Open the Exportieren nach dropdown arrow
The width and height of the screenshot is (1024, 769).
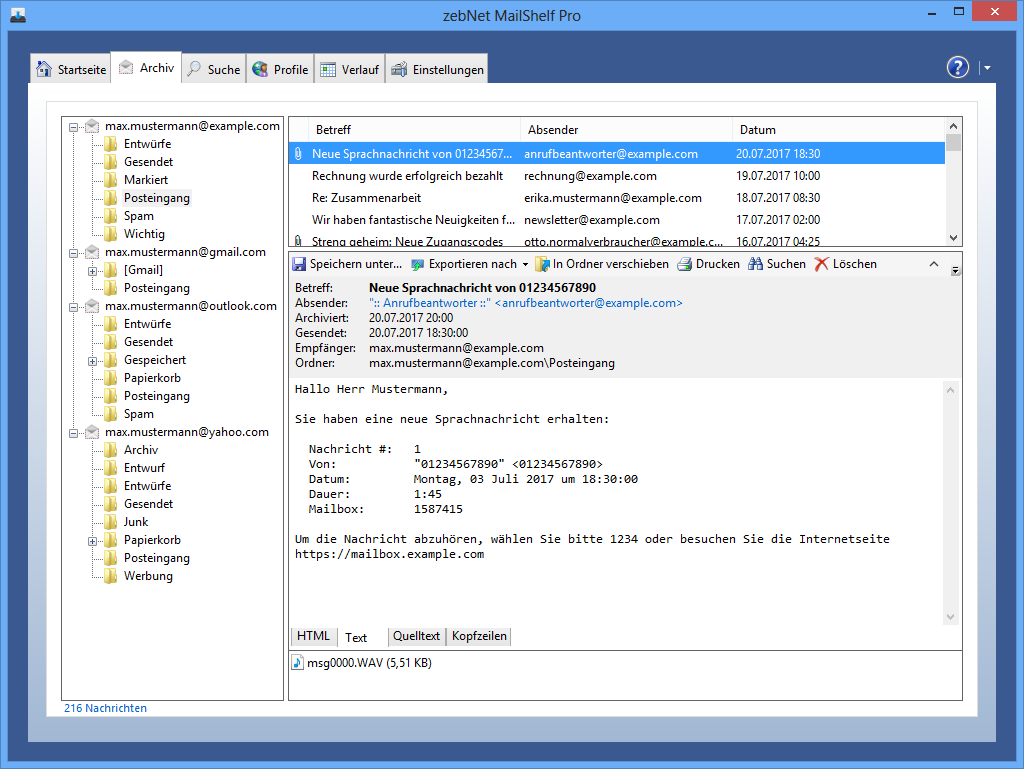tap(525, 264)
